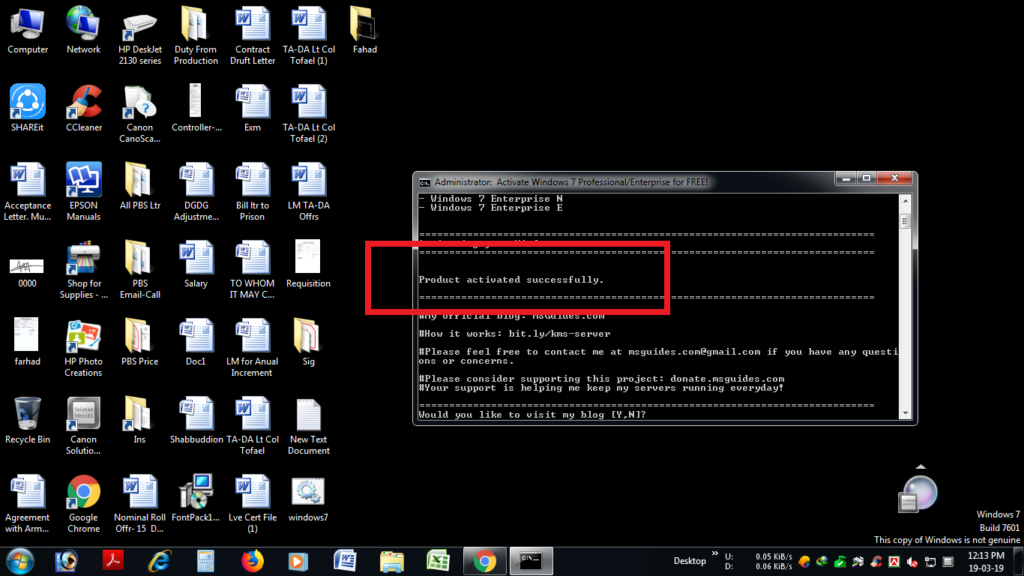
Task: Select the windows7 batch file icon
Action: [x=308, y=499]
